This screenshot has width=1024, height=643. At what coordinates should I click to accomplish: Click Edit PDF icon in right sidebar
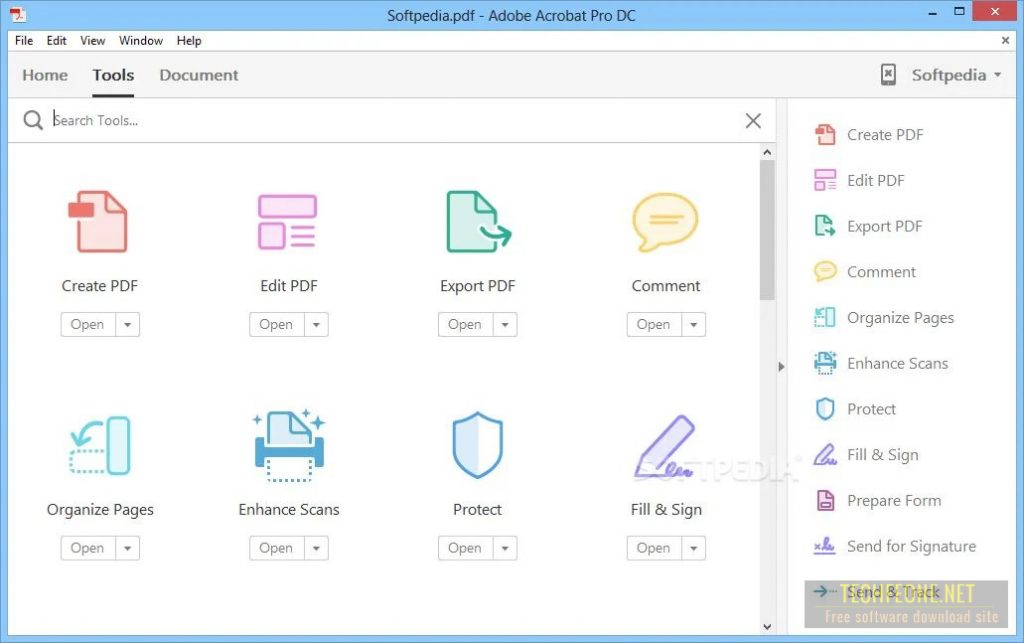coord(825,180)
